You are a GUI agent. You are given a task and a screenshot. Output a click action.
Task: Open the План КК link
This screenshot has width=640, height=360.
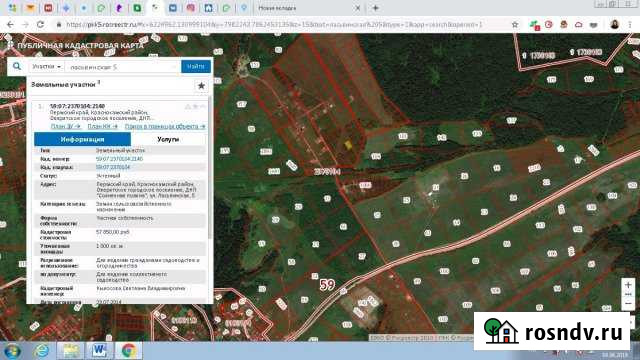point(102,127)
